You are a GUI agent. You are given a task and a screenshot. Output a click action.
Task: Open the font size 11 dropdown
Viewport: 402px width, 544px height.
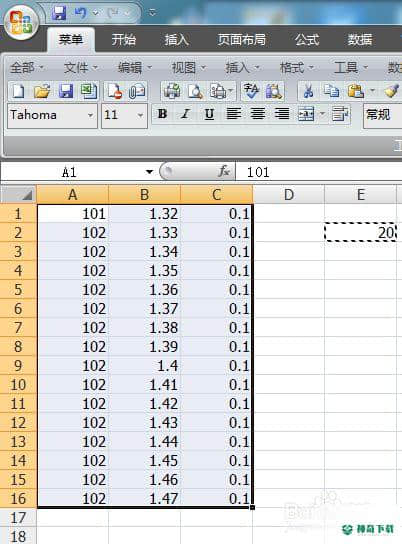coord(140,116)
